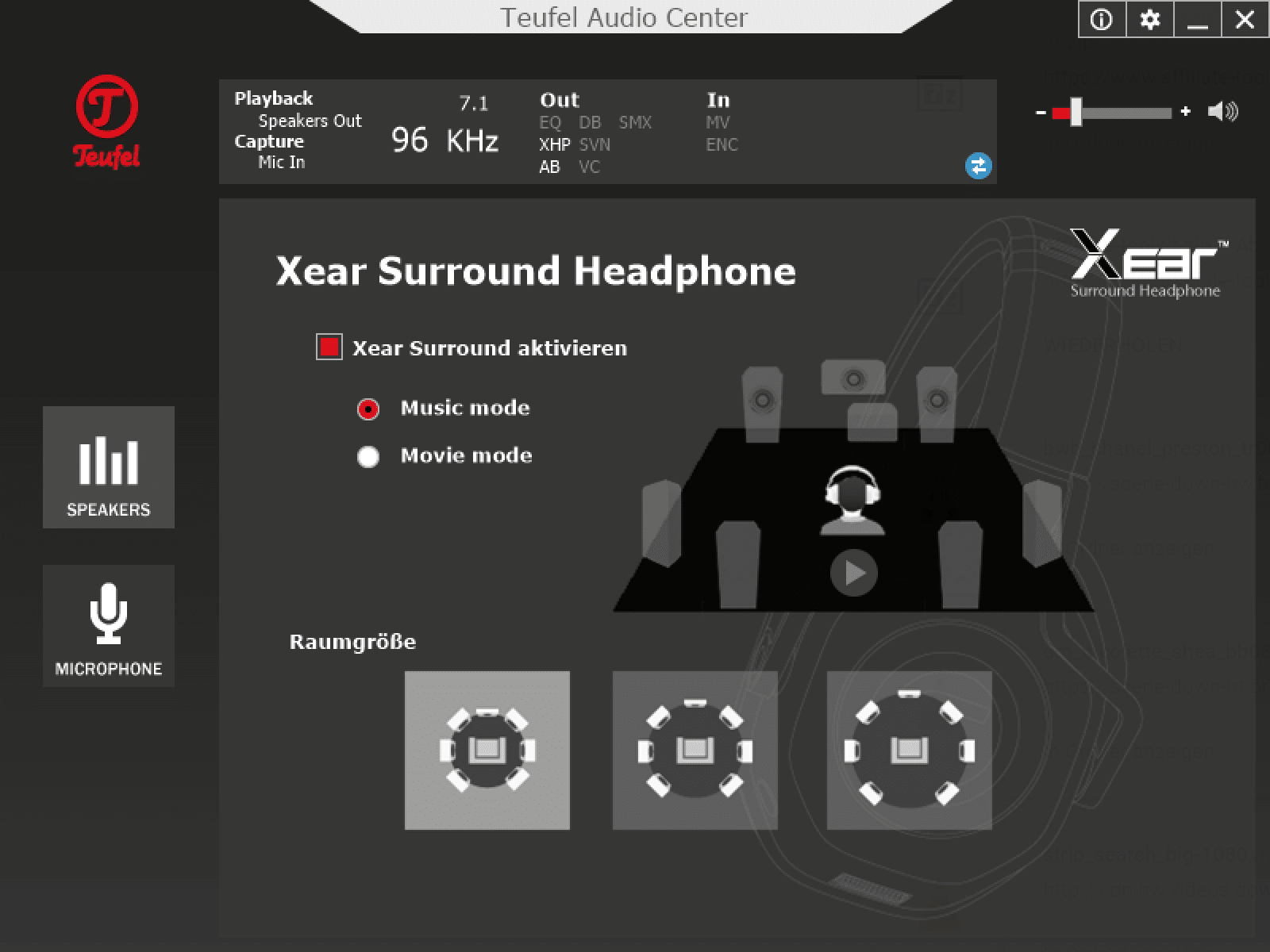The image size is (1270, 952).
Task: Choose the medium room size option
Action: click(695, 750)
